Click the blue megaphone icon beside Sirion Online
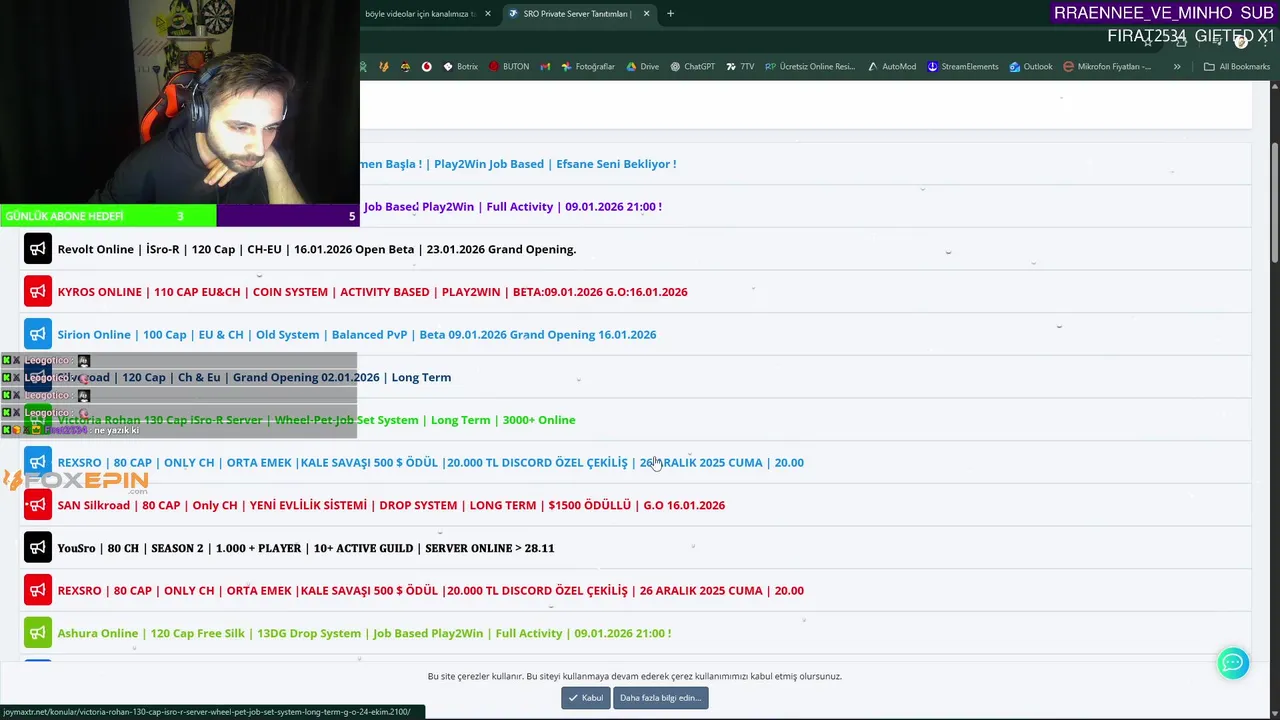This screenshot has height=720, width=1280. (37, 335)
